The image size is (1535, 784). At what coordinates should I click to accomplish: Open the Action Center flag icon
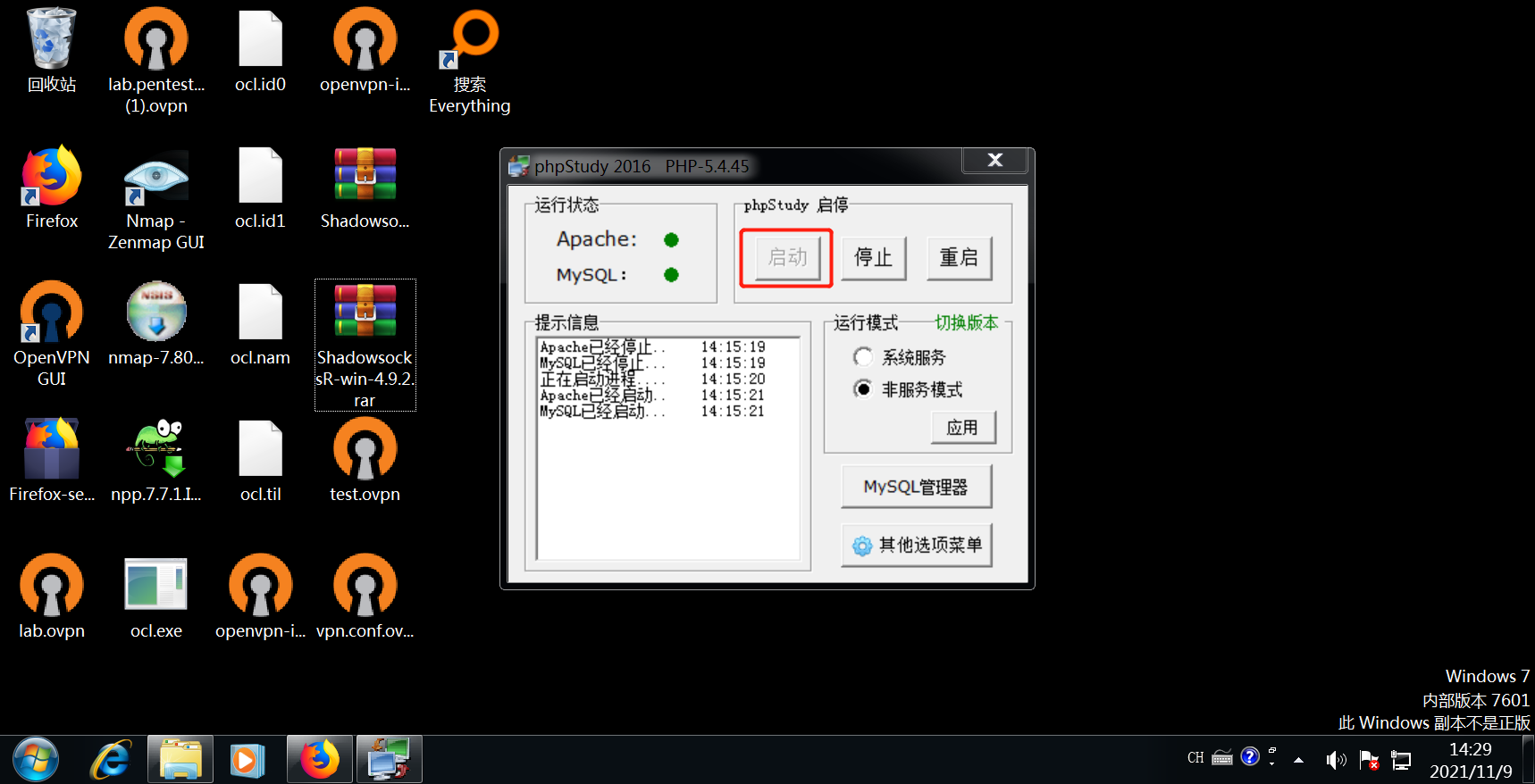pyautogui.click(x=1368, y=760)
